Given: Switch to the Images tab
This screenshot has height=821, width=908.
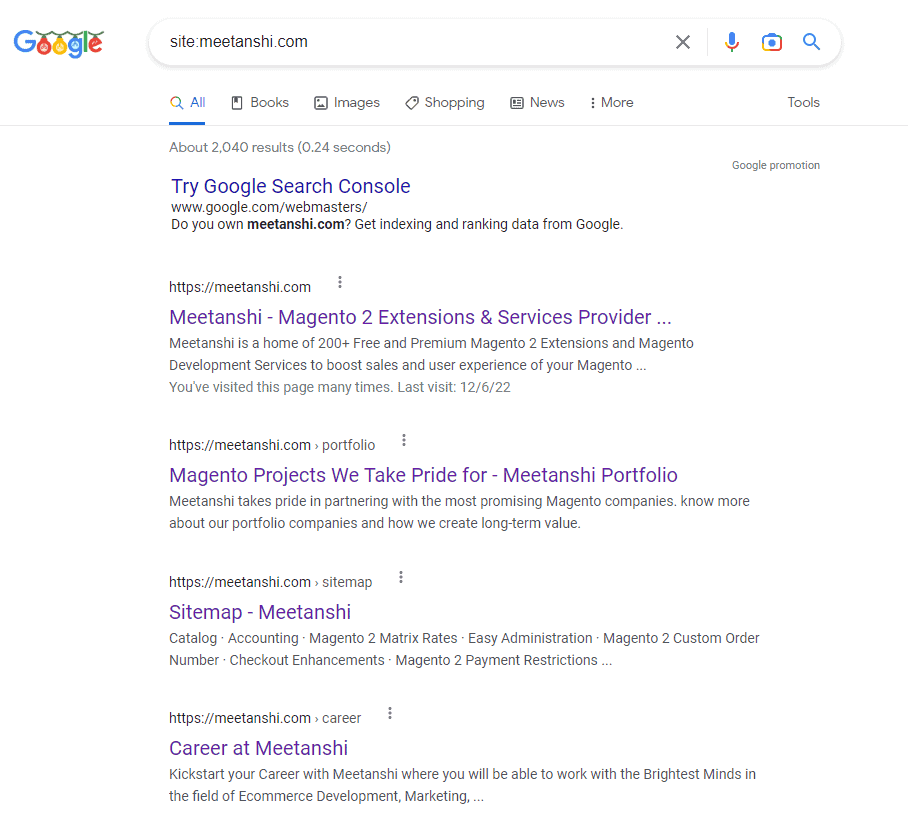Looking at the screenshot, I should click(347, 102).
